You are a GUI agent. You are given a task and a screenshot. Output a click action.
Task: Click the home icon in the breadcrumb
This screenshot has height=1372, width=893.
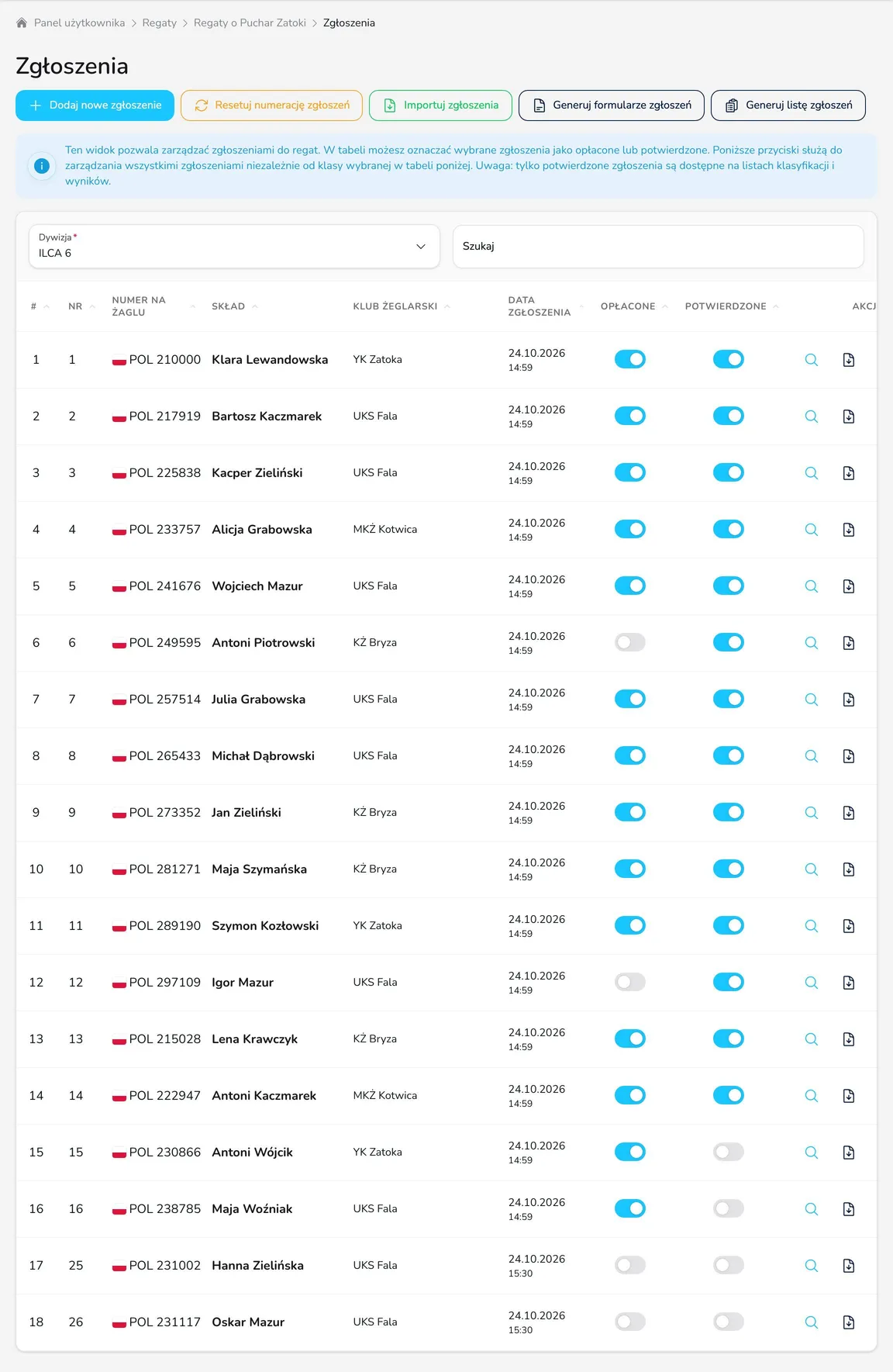pyautogui.click(x=22, y=22)
